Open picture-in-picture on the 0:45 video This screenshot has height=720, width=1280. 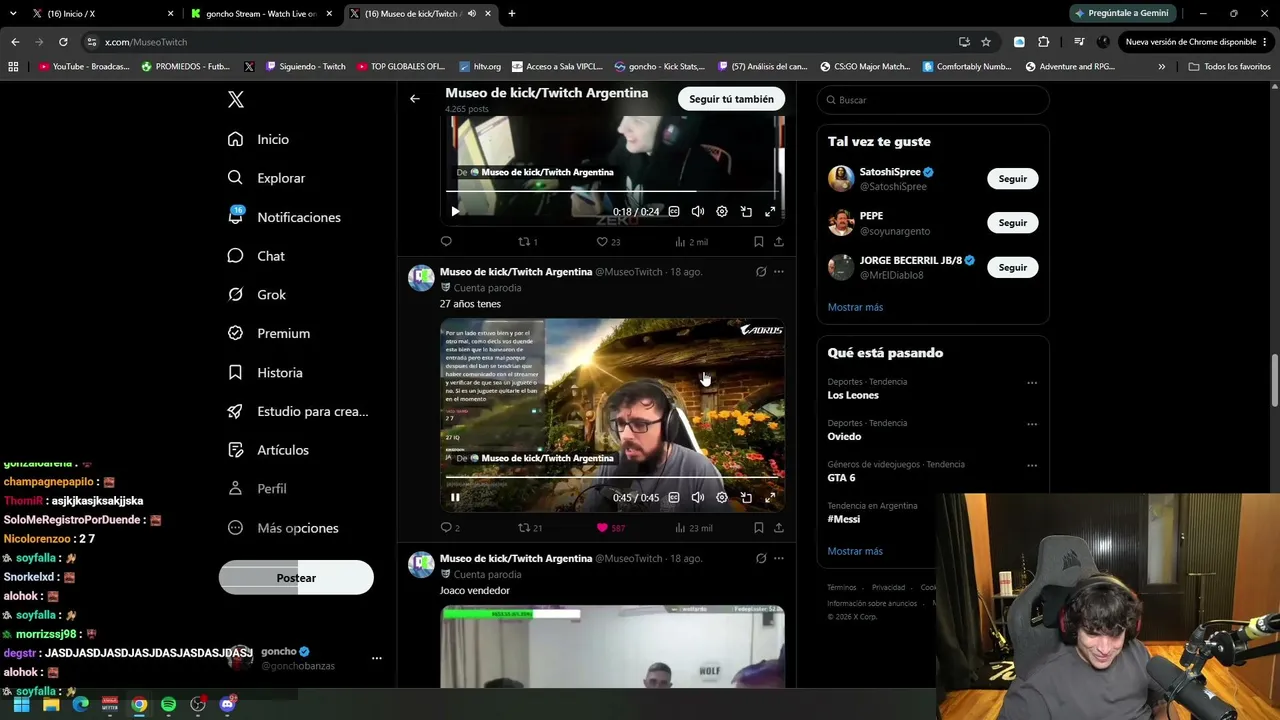pos(746,498)
